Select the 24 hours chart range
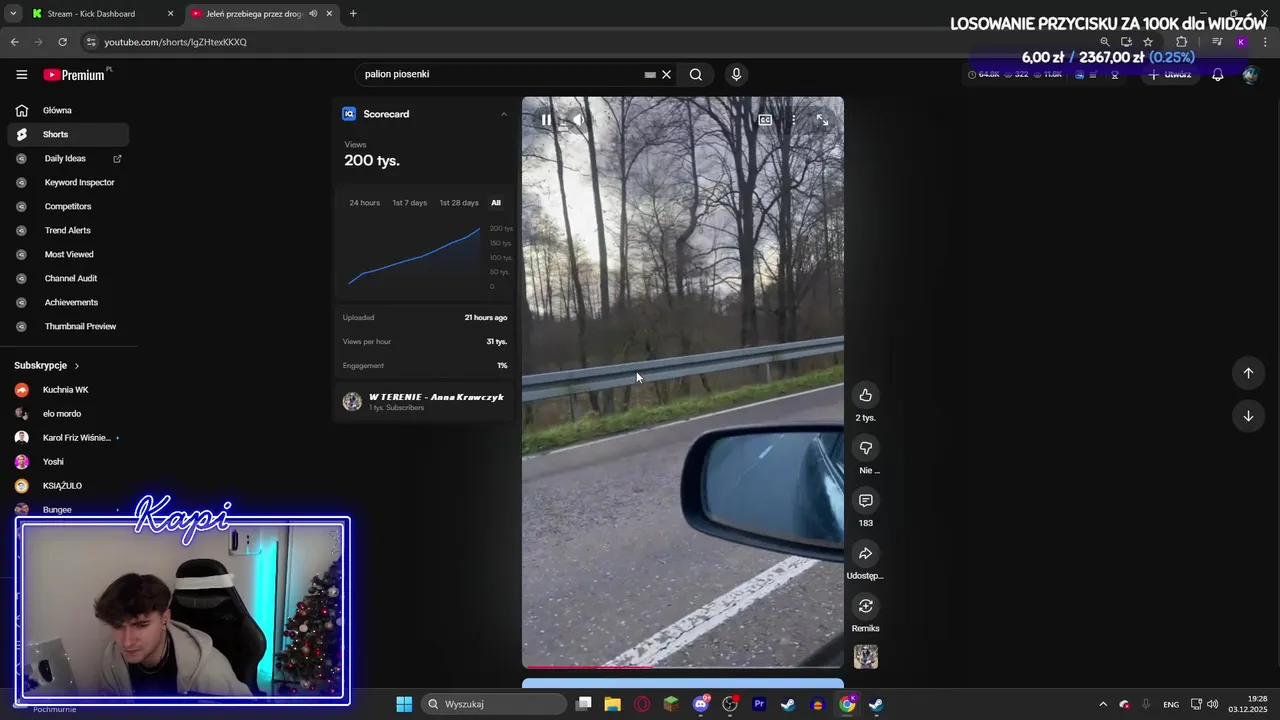The width and height of the screenshot is (1280, 720). pos(364,203)
